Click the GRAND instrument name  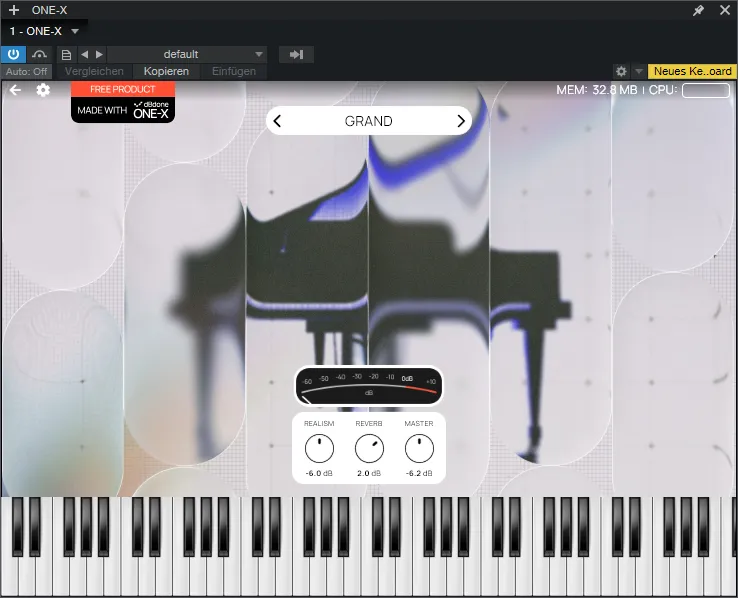click(x=369, y=121)
